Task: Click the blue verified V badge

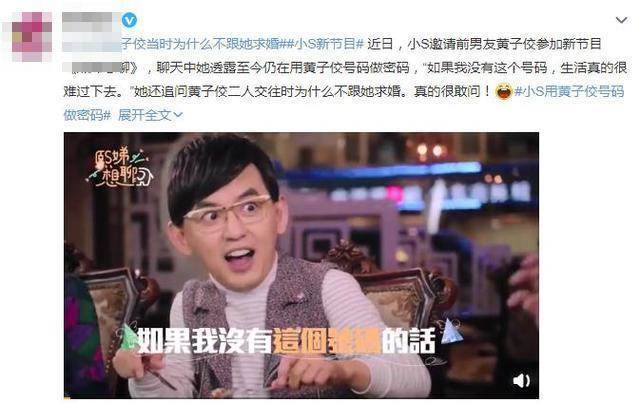Action: pos(130,20)
